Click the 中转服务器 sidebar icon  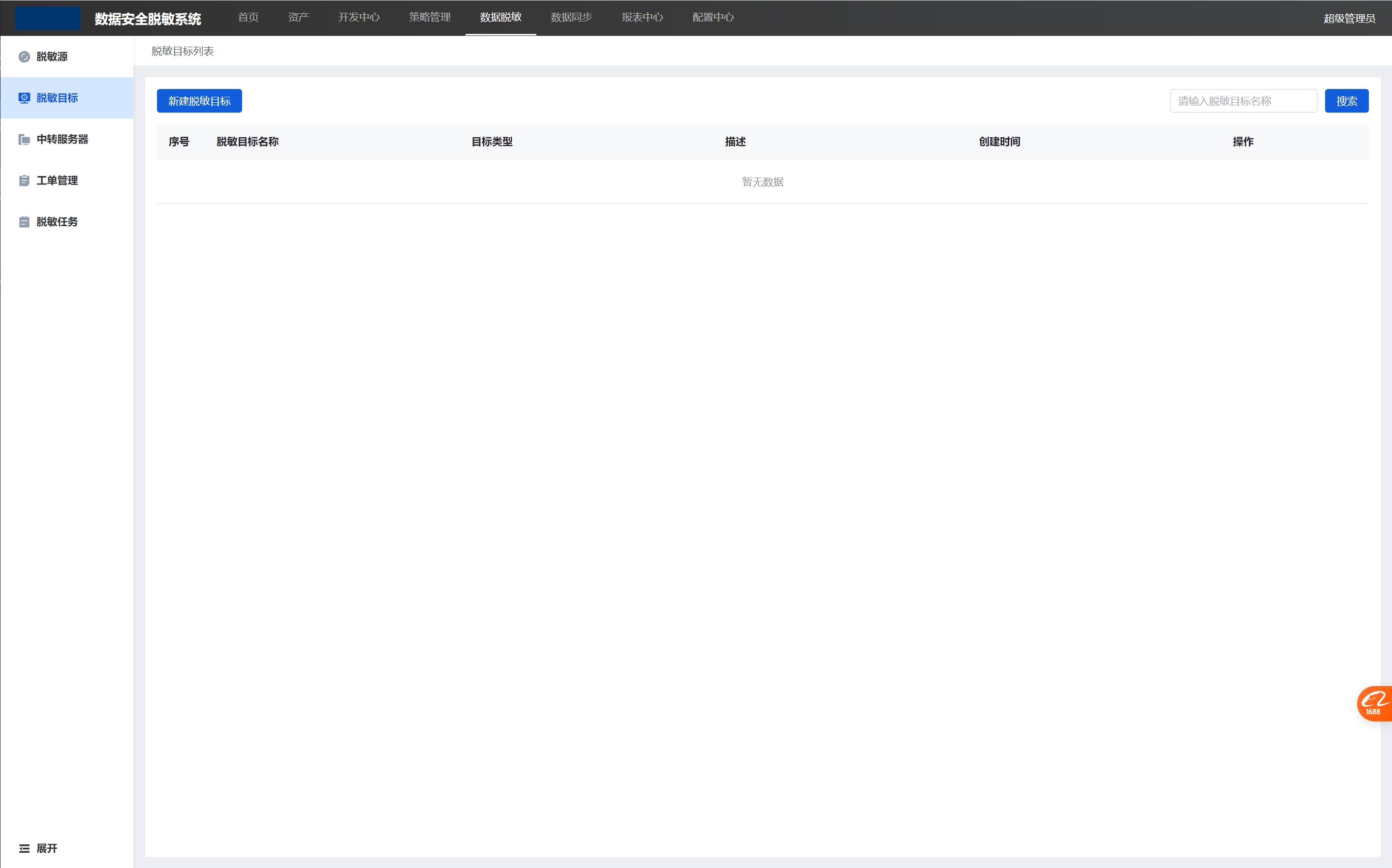(x=24, y=140)
